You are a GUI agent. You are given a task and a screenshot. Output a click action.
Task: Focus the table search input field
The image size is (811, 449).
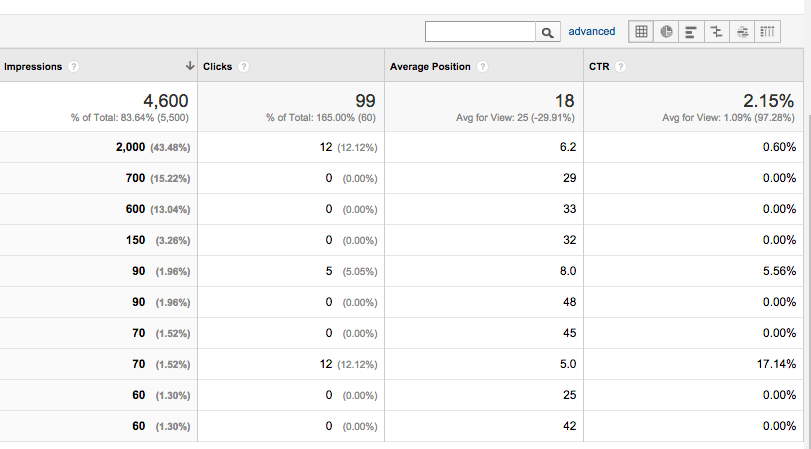point(480,32)
